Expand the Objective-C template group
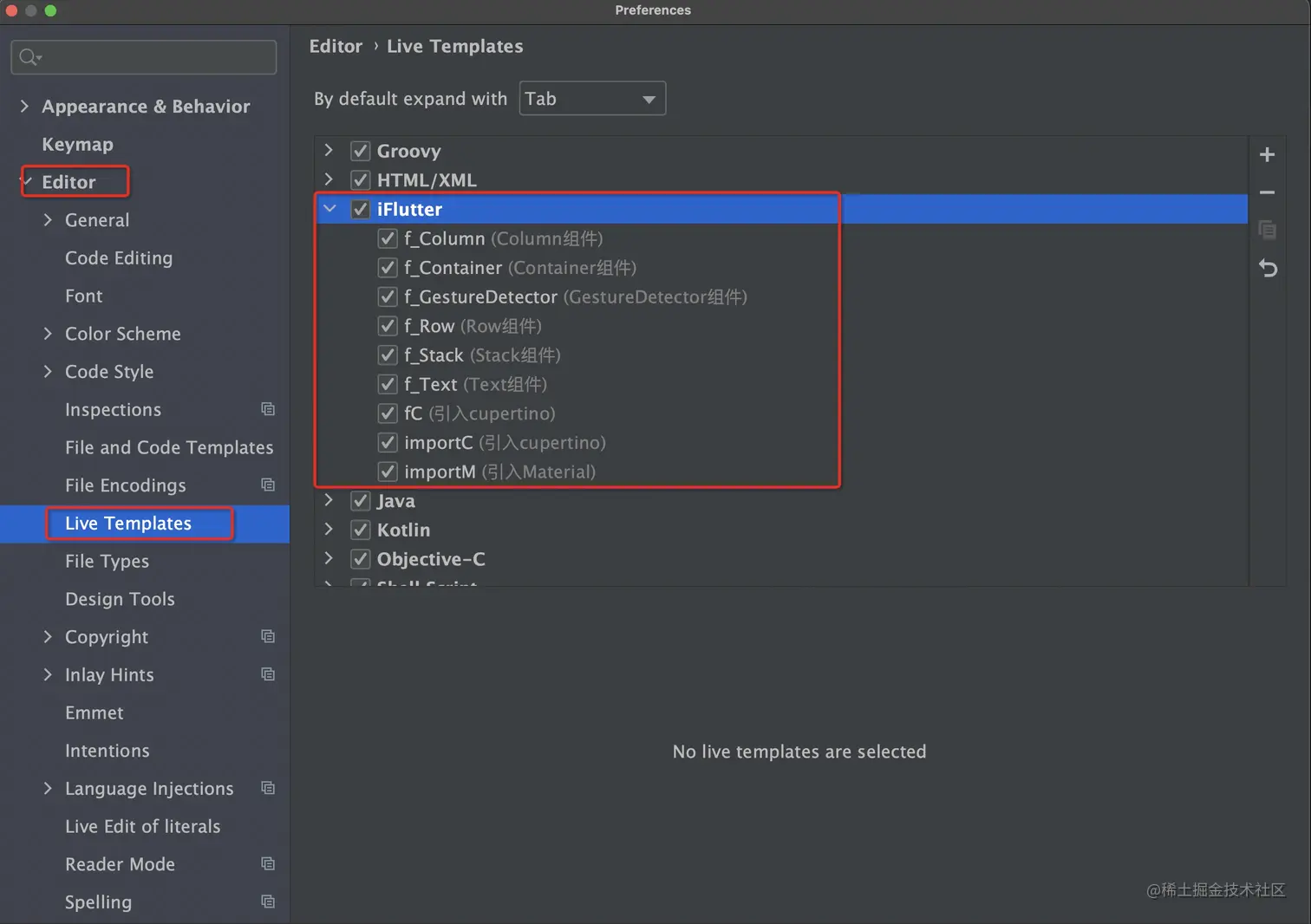This screenshot has width=1311, height=924. click(x=329, y=558)
